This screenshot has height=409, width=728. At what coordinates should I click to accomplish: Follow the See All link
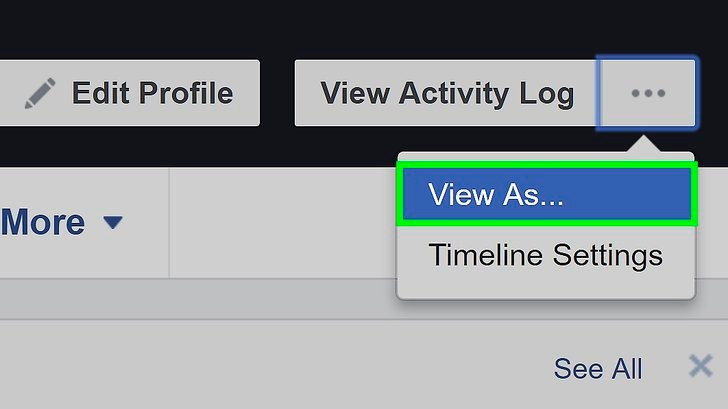[598, 369]
